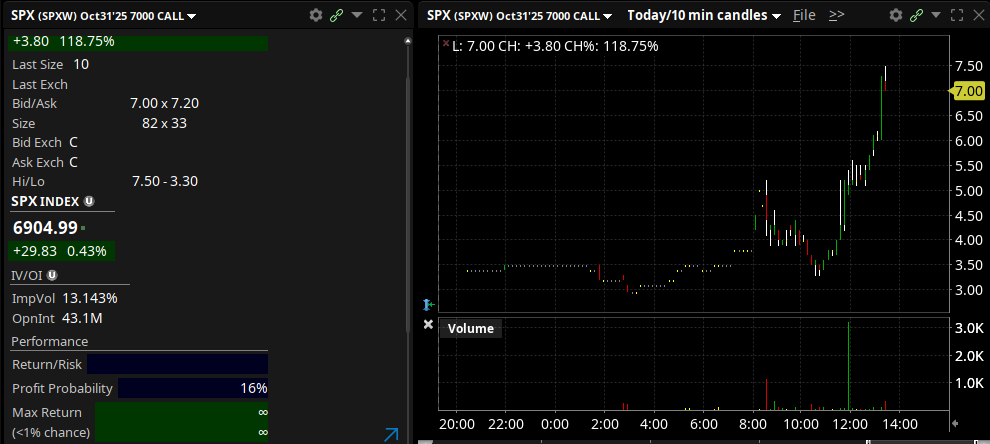
Task: Click the left panel's green link icon
Action: tap(337, 15)
